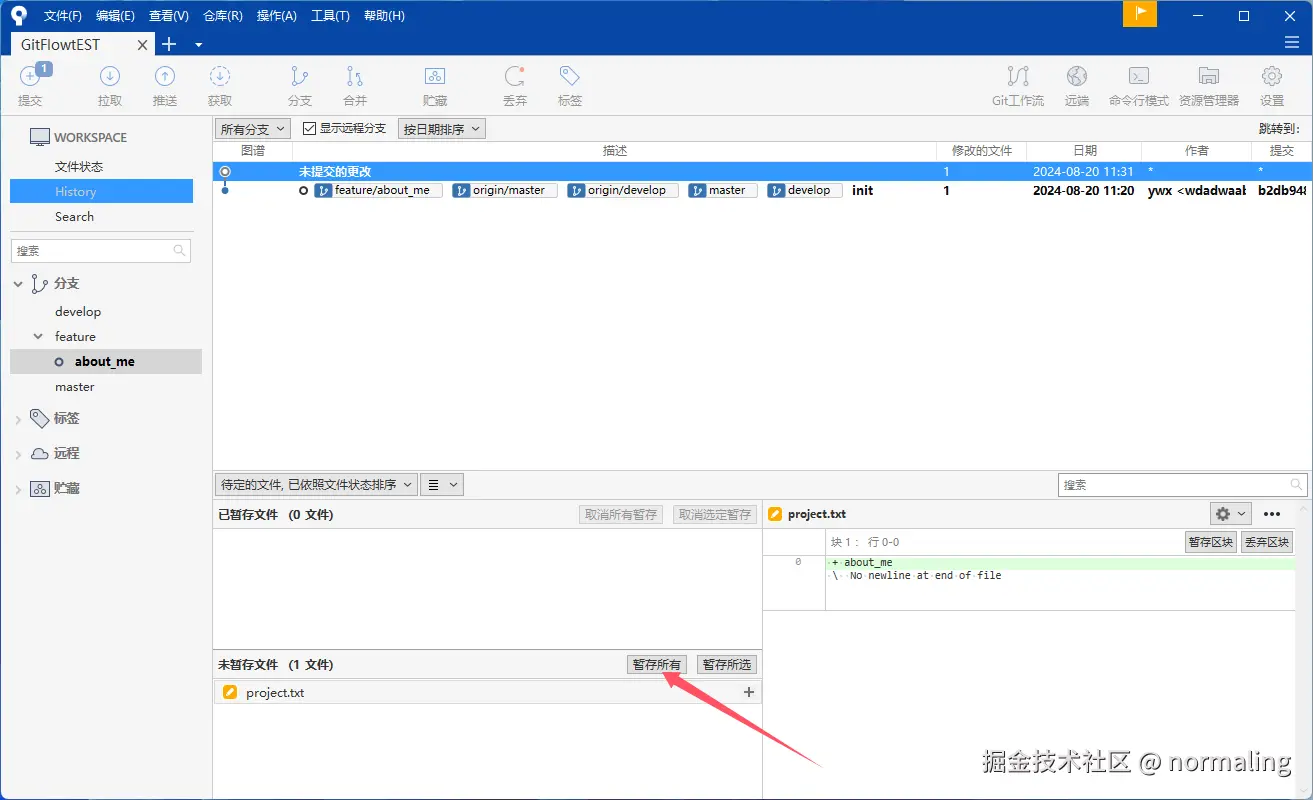
Task: Open the 编辑(E) menu
Action: coord(115,16)
